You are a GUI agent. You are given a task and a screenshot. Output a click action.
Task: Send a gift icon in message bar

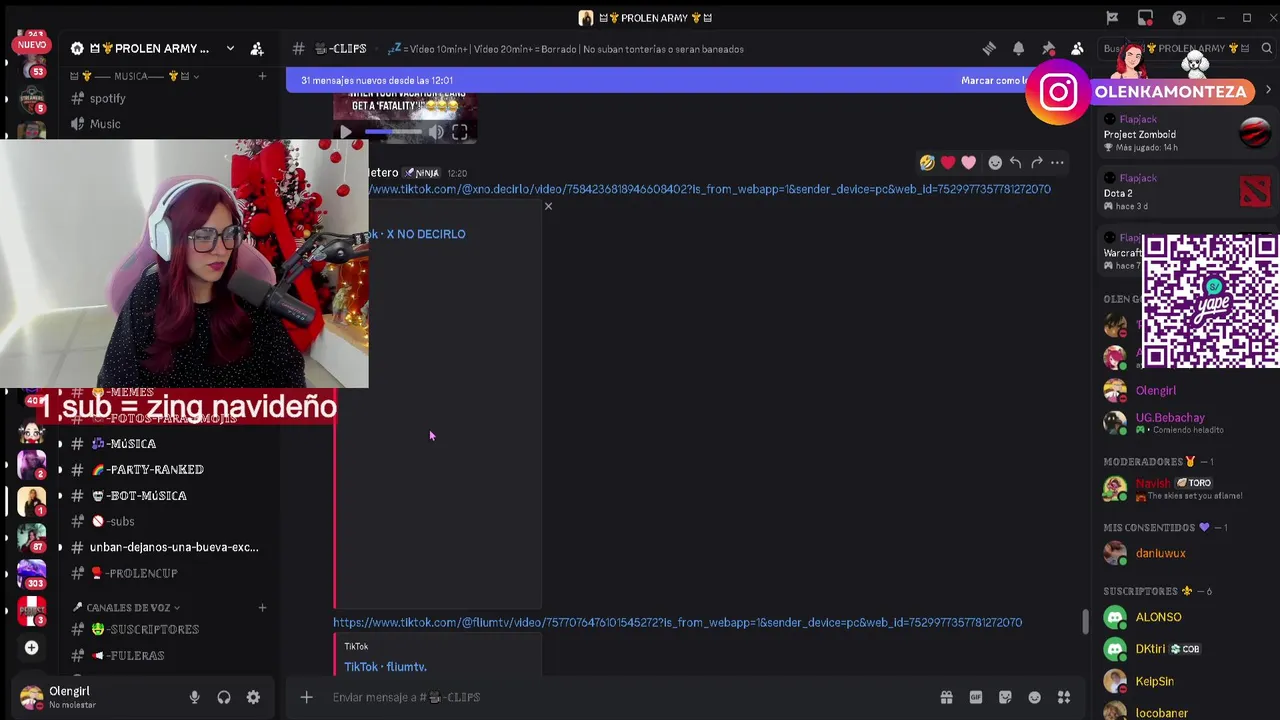pos(946,697)
